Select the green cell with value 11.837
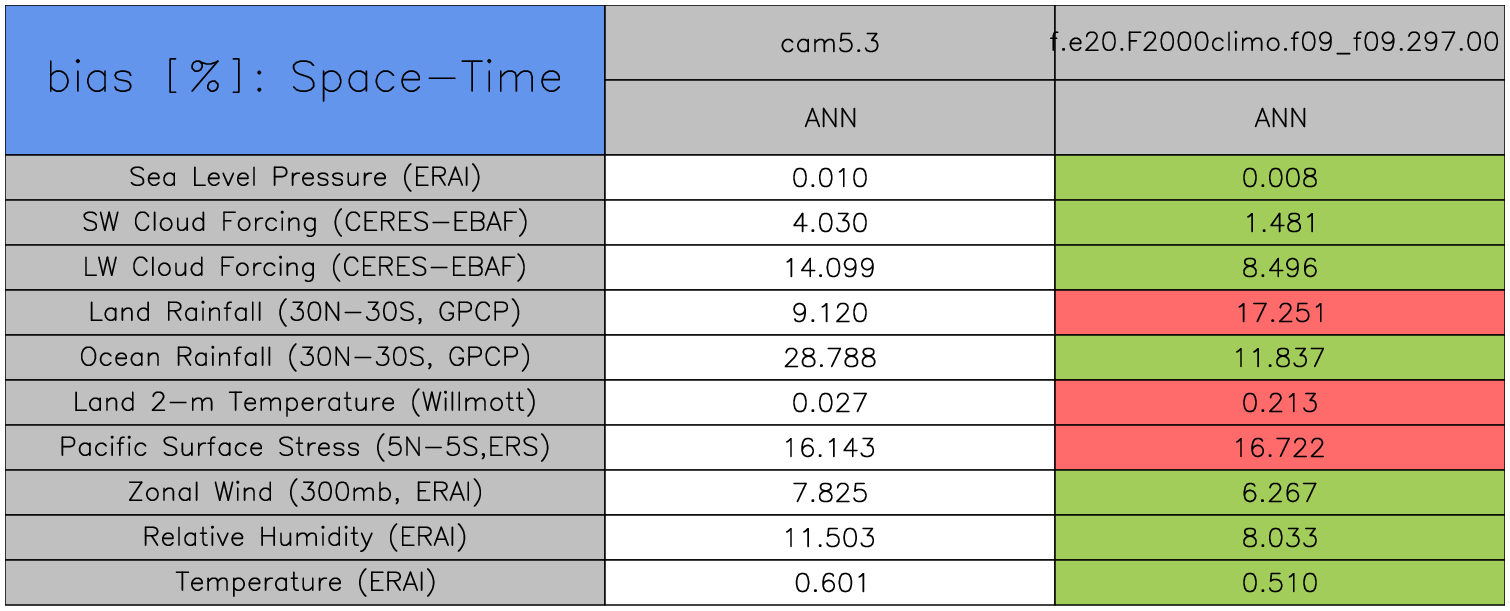This screenshot has width=1510, height=611. [x=1280, y=358]
